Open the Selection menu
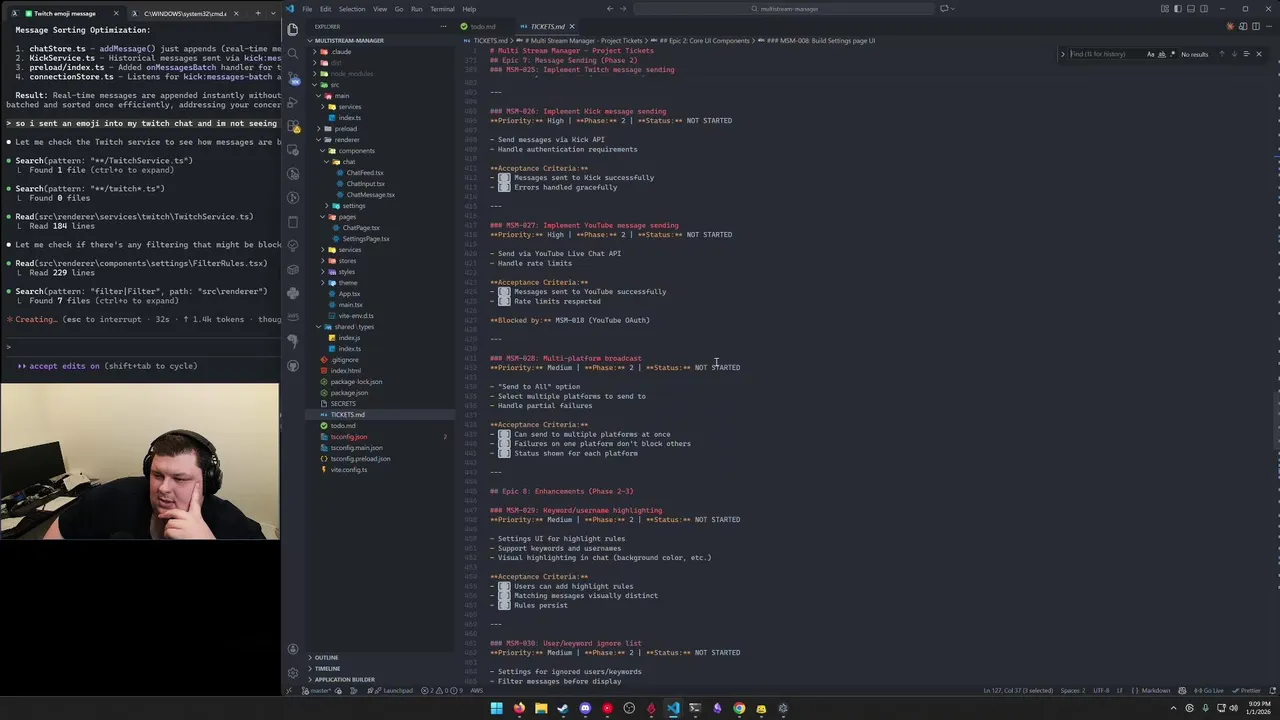The height and width of the screenshot is (720, 1280). 352,9
